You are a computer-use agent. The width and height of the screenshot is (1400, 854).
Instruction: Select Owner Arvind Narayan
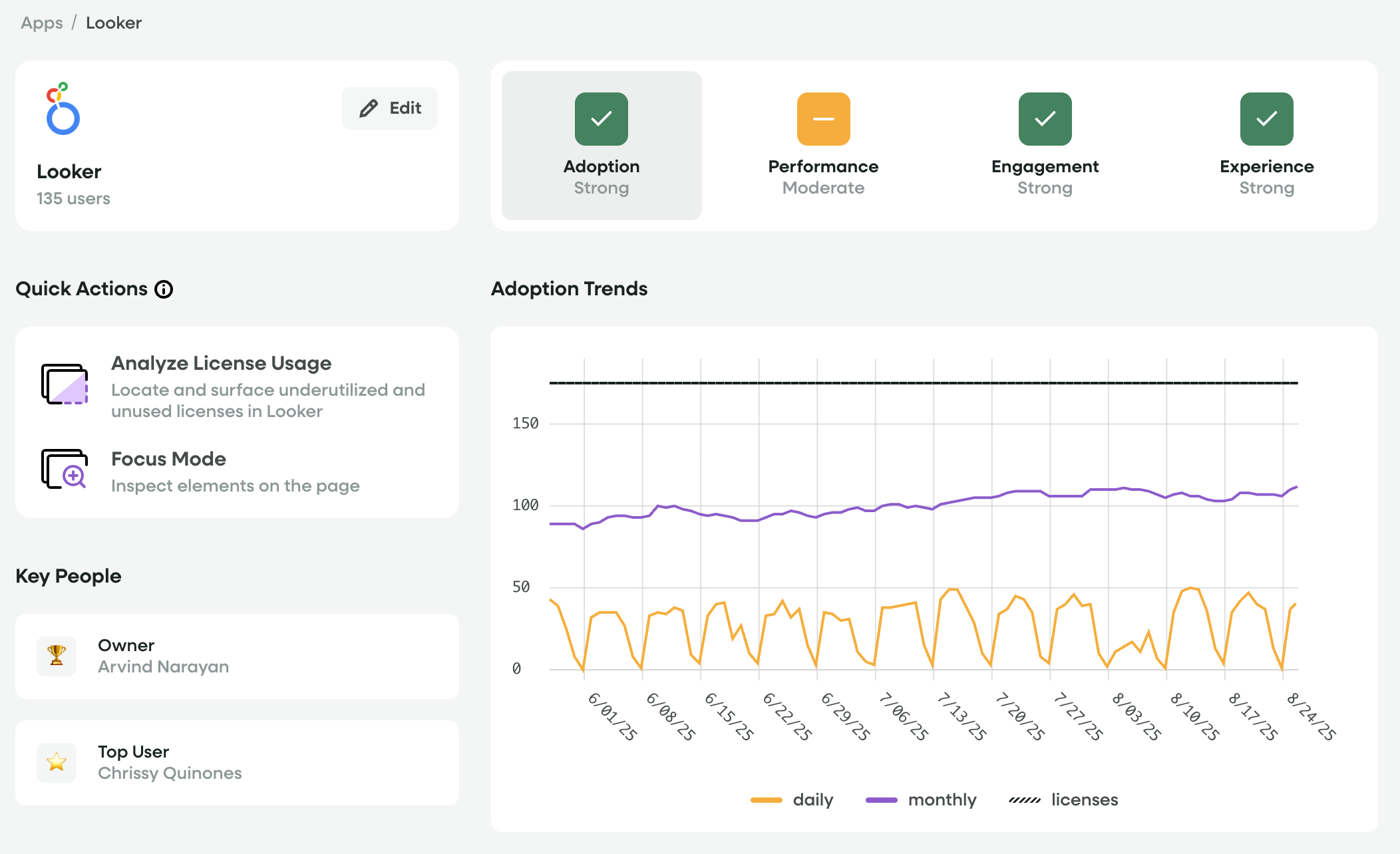(x=236, y=656)
